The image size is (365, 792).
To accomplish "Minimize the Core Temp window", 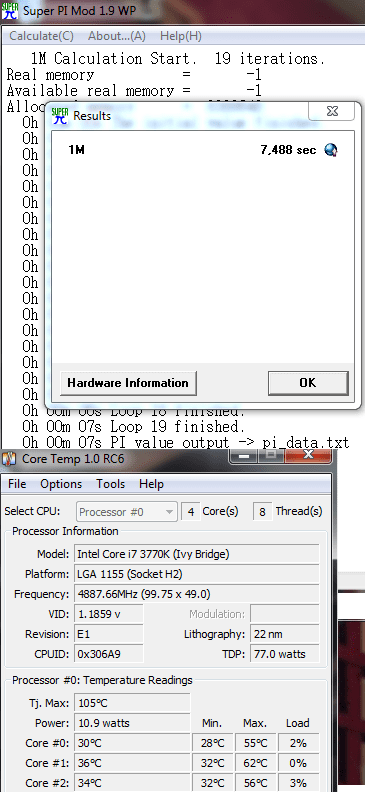I will [244, 456].
